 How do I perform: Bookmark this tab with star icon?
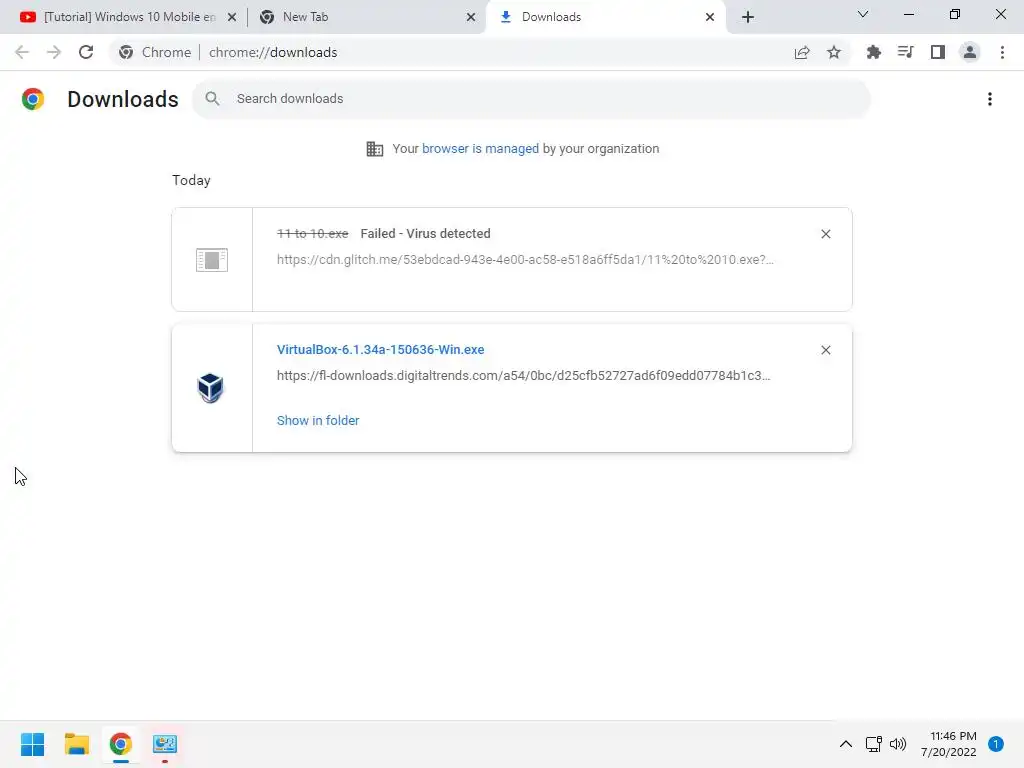834,52
